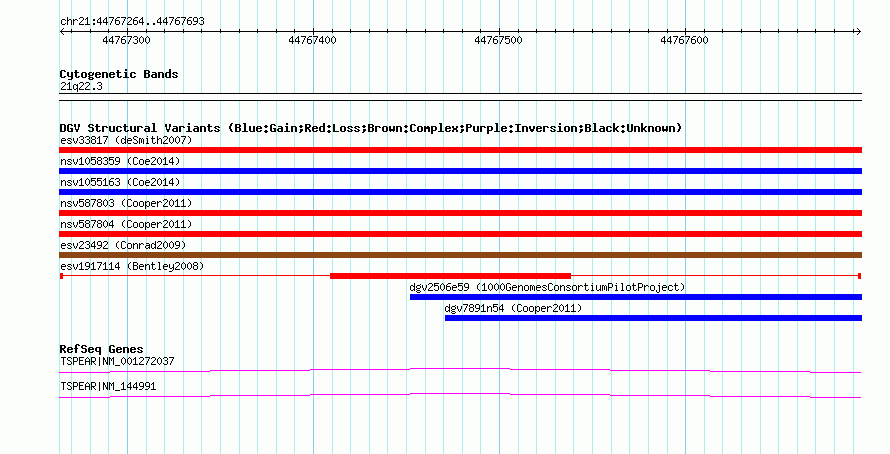Open the nsv587803 (Cooper2011) label

126,203
